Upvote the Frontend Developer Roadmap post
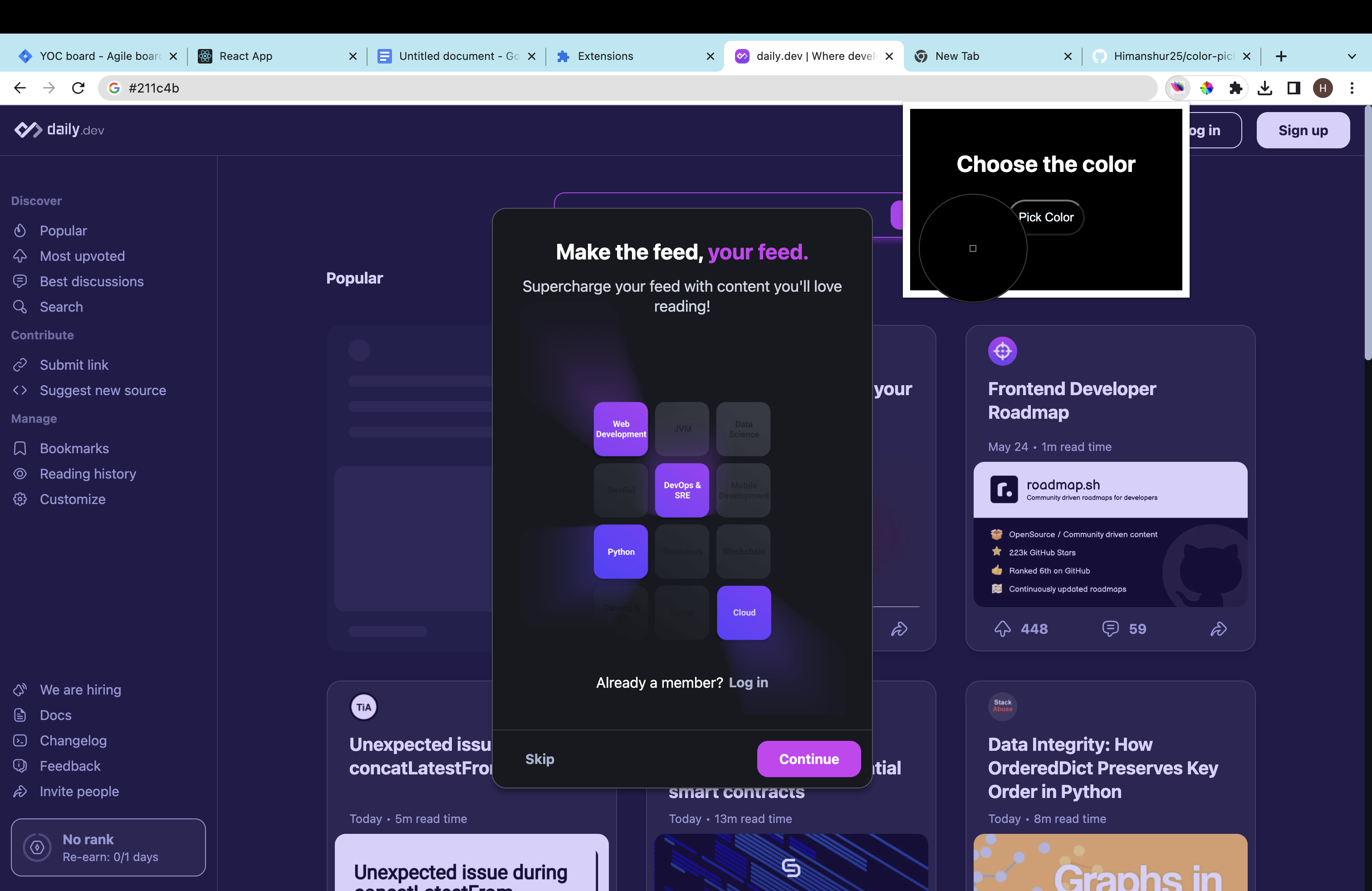The image size is (1372, 891). pyautogui.click(x=1003, y=628)
